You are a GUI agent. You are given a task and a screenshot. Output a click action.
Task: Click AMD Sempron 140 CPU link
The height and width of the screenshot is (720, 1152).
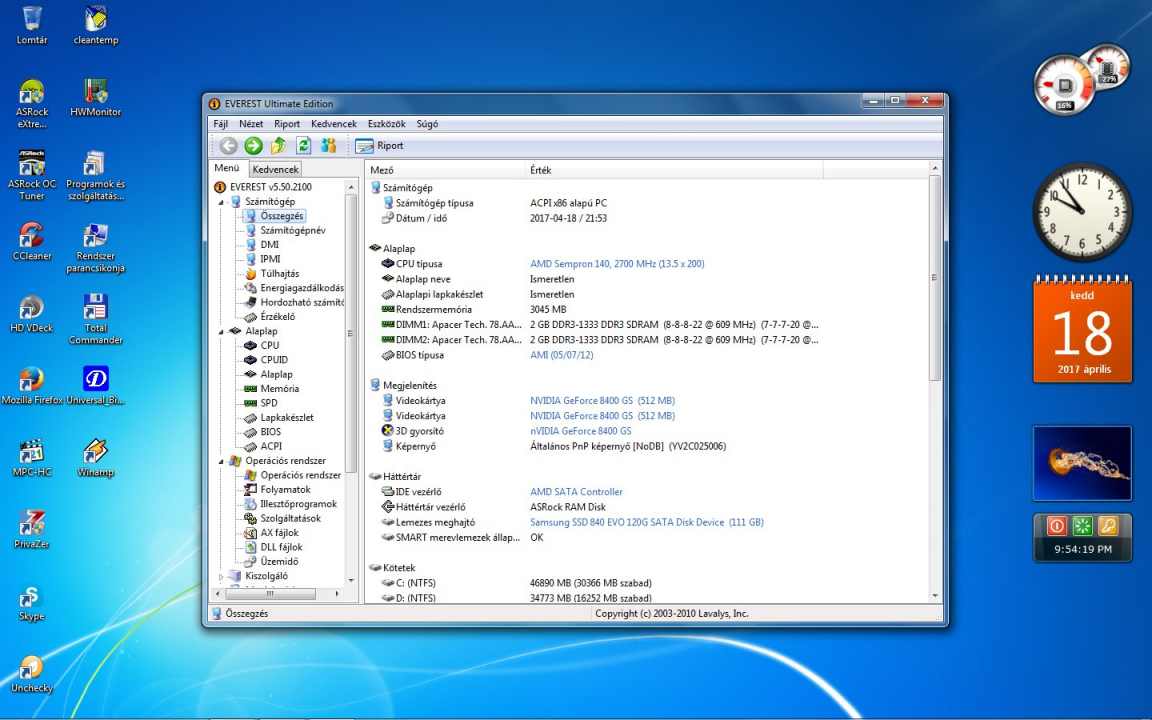coord(617,264)
